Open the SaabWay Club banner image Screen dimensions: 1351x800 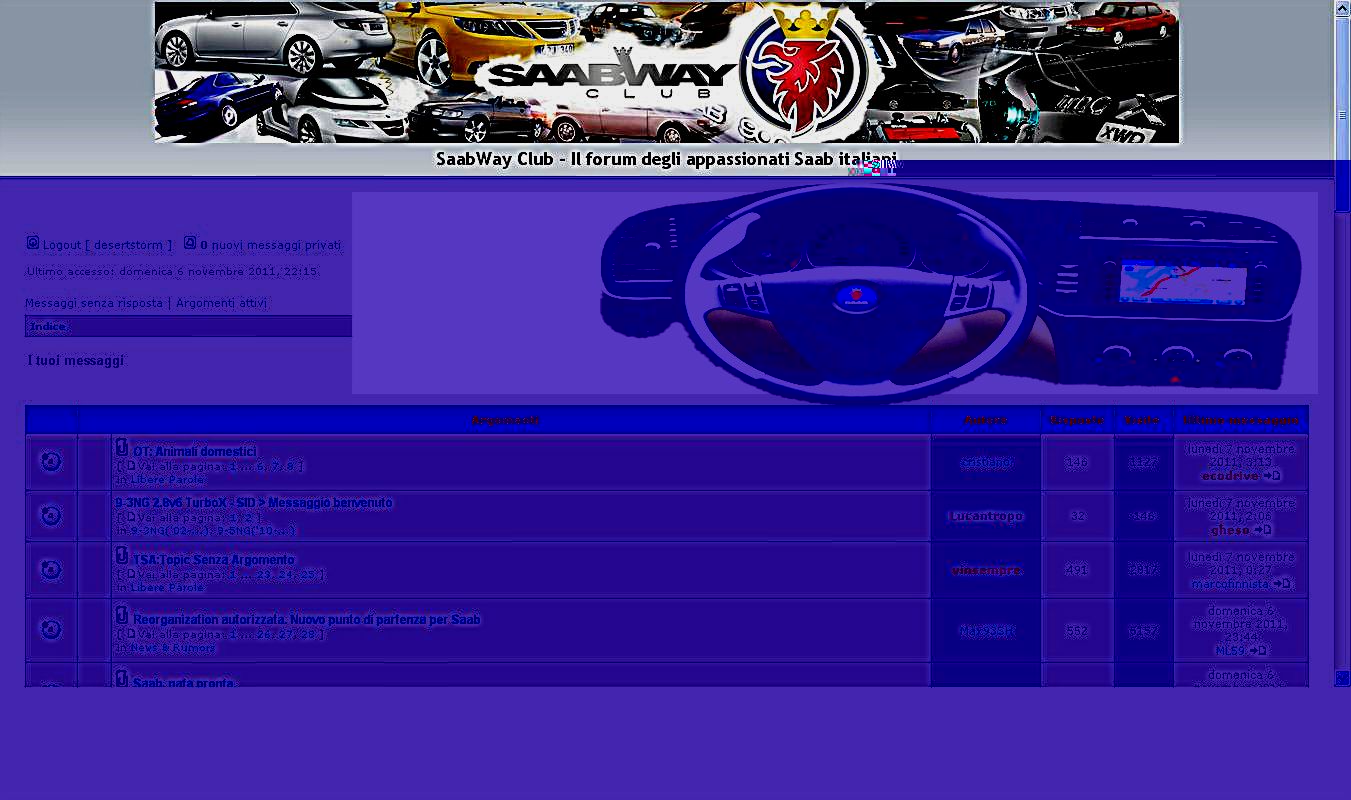[667, 72]
